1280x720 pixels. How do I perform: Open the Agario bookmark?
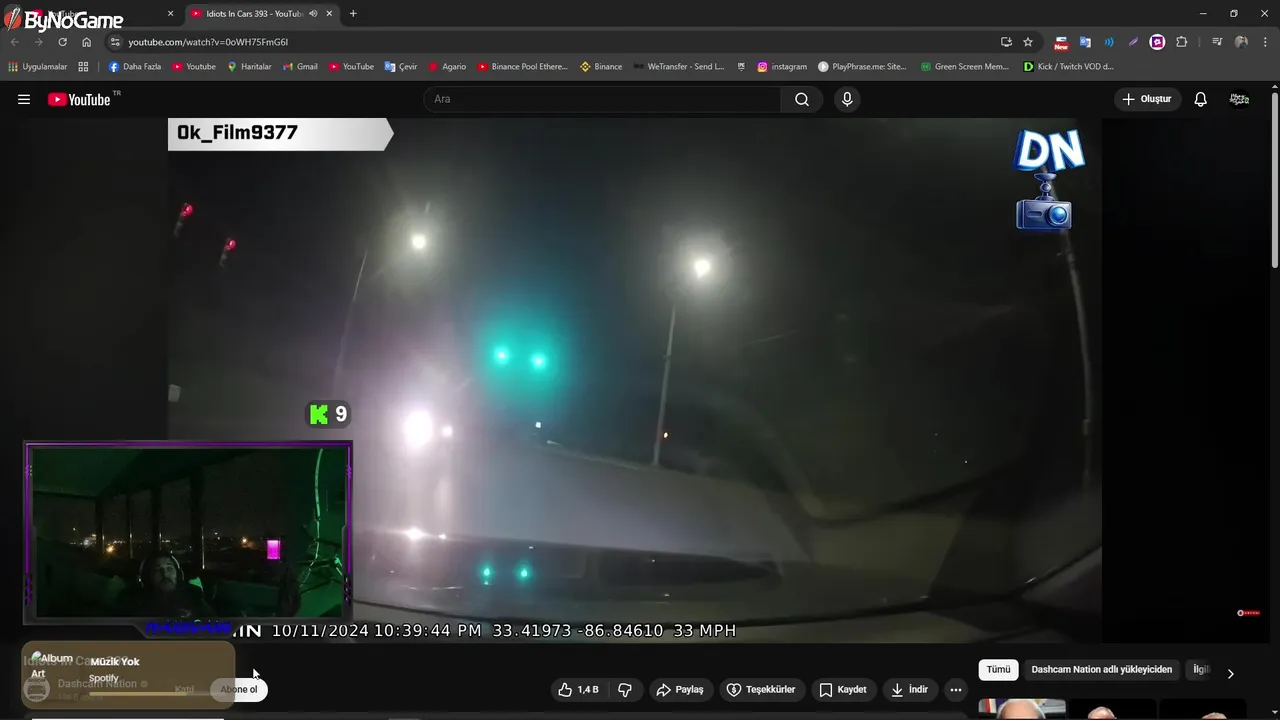[447, 67]
